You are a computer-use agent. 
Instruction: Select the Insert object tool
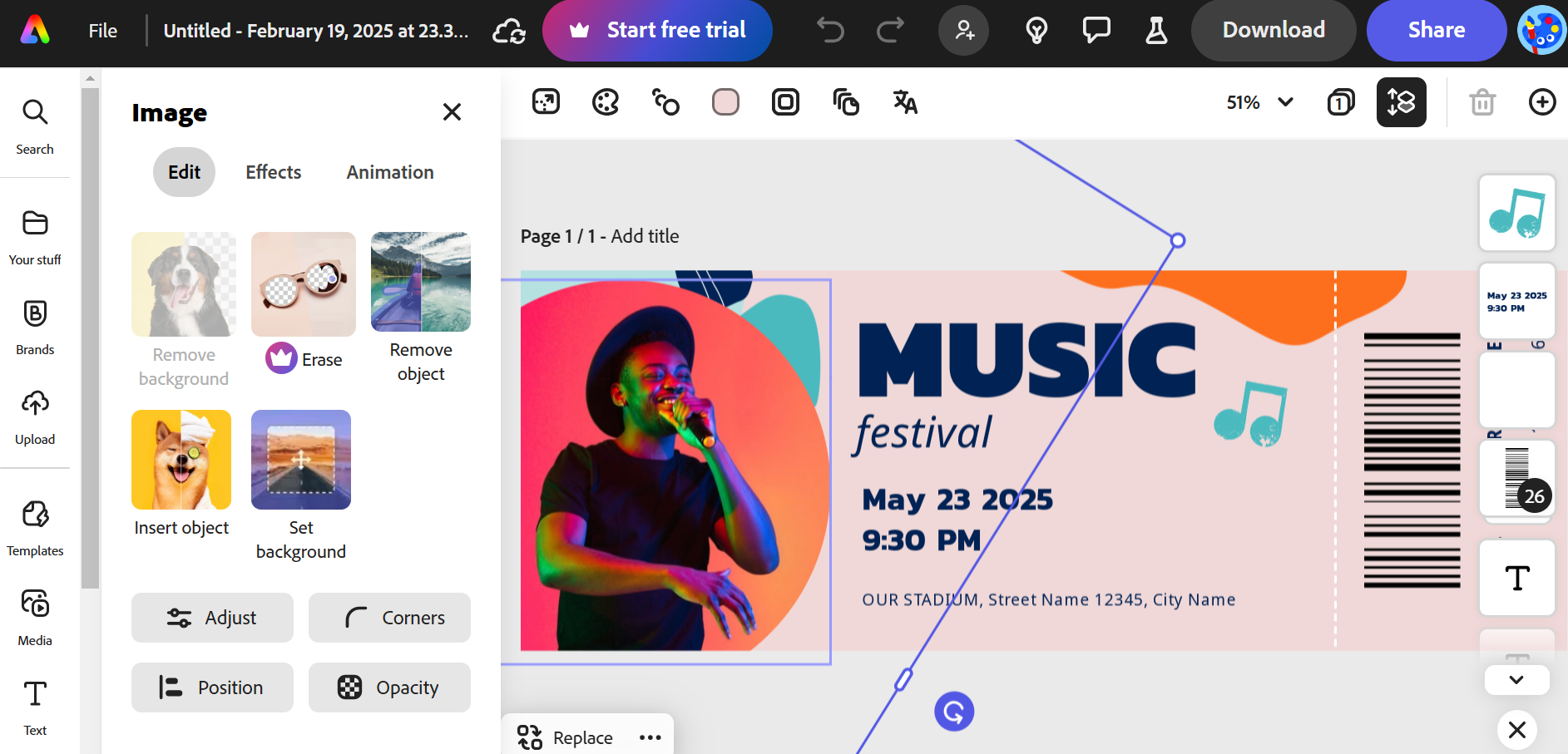pyautogui.click(x=181, y=460)
